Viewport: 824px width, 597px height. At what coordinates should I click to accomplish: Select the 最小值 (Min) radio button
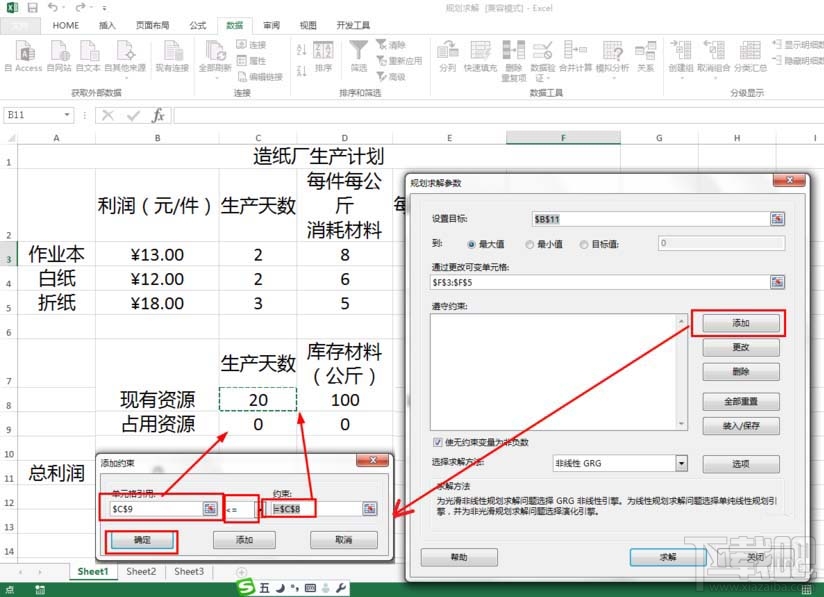click(530, 241)
